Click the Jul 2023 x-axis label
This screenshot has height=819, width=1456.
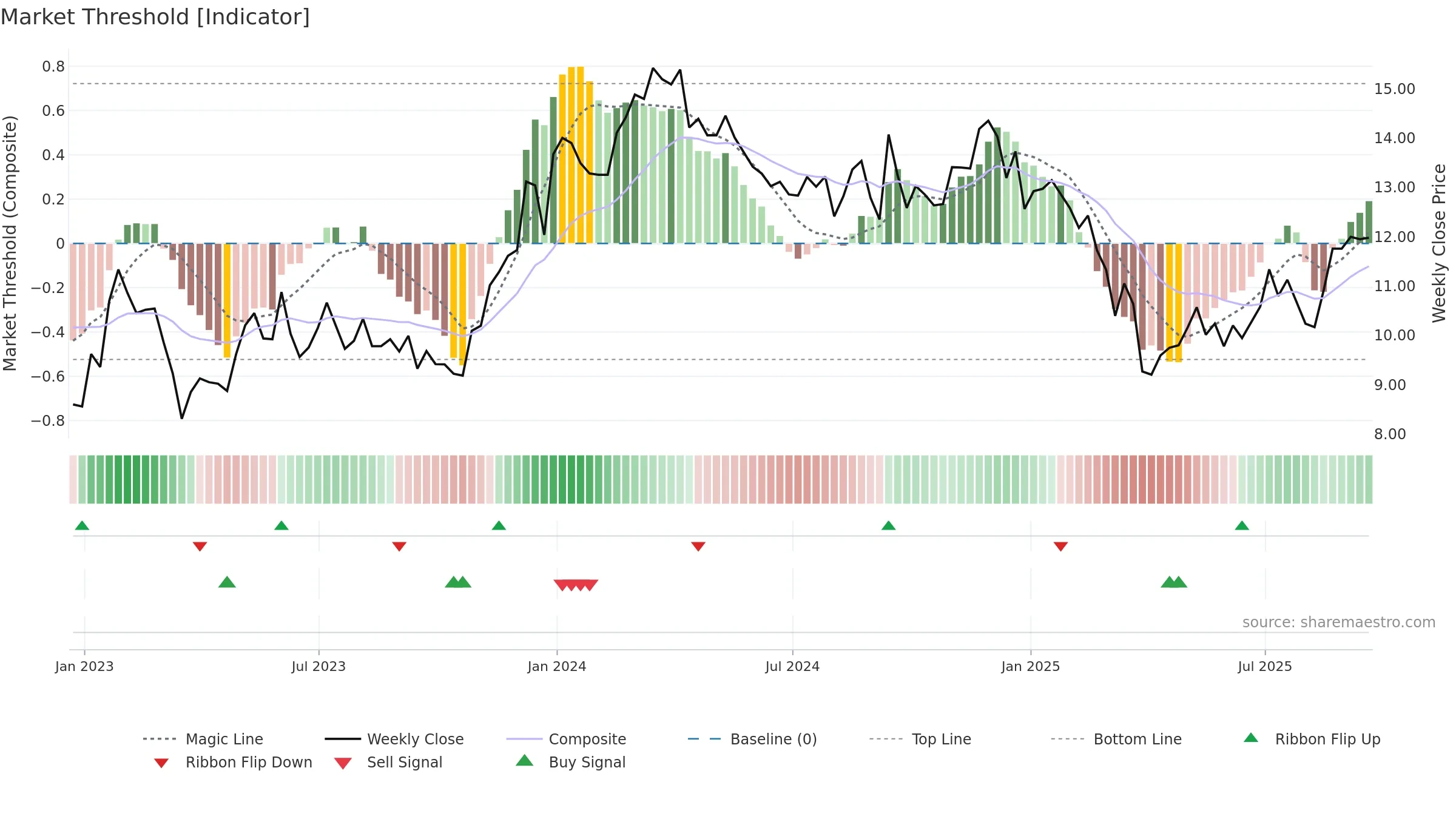point(318,667)
